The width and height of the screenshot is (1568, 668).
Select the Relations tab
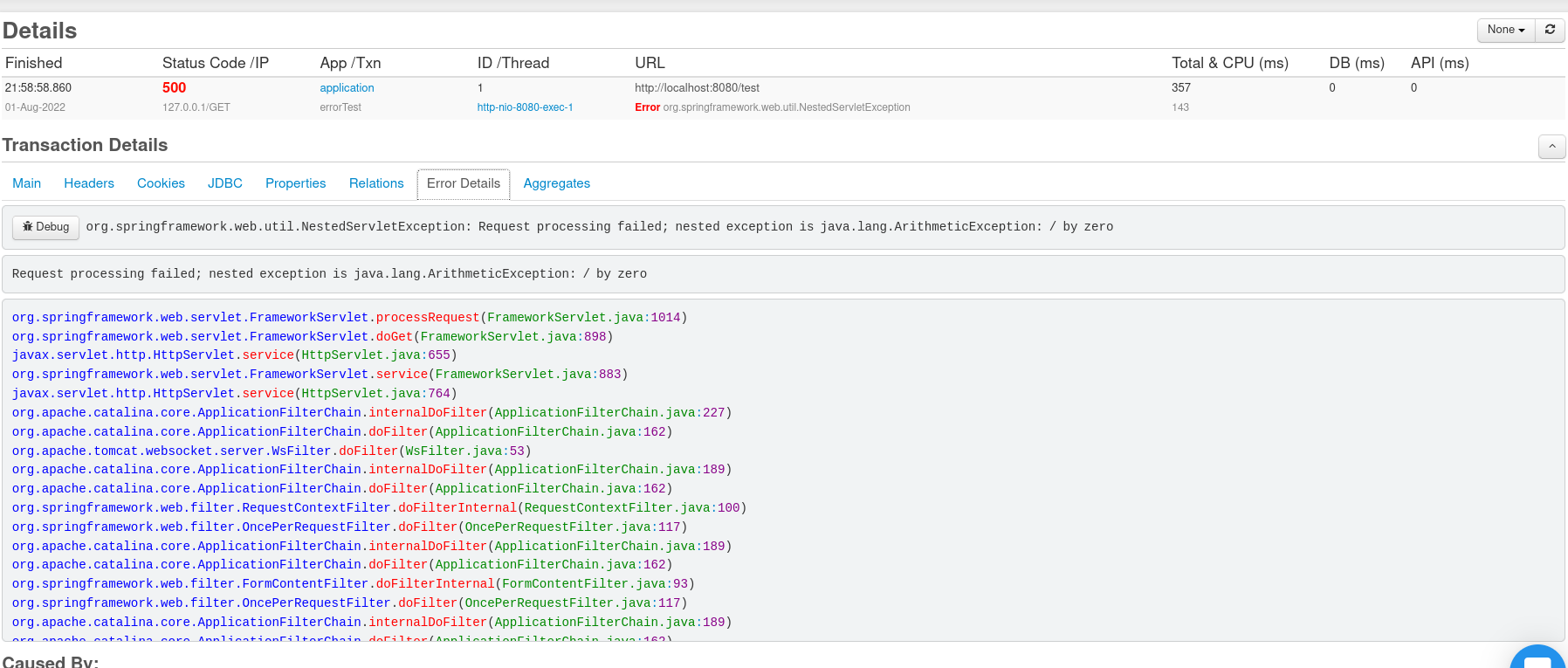click(376, 183)
